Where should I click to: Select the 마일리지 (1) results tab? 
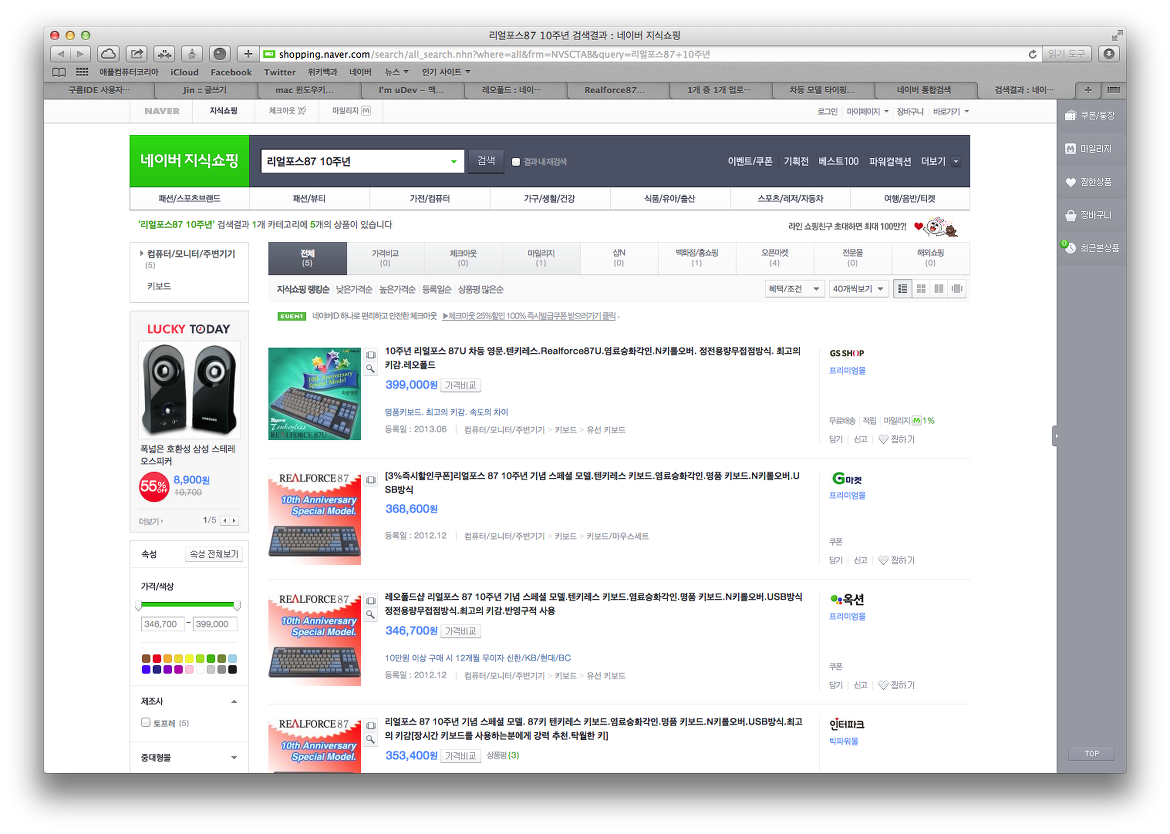pyautogui.click(x=541, y=258)
